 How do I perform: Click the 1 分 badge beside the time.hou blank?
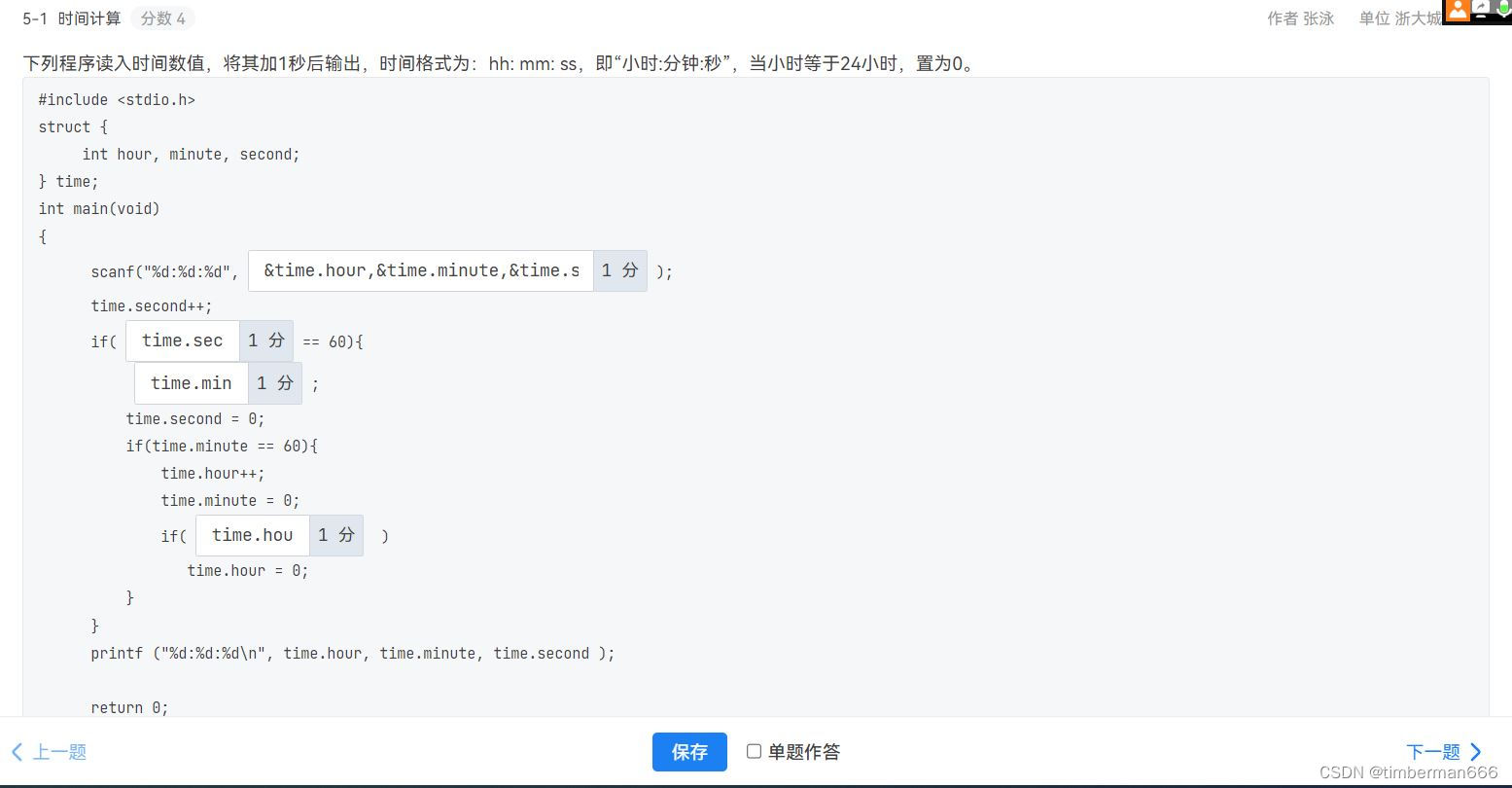tap(336, 535)
